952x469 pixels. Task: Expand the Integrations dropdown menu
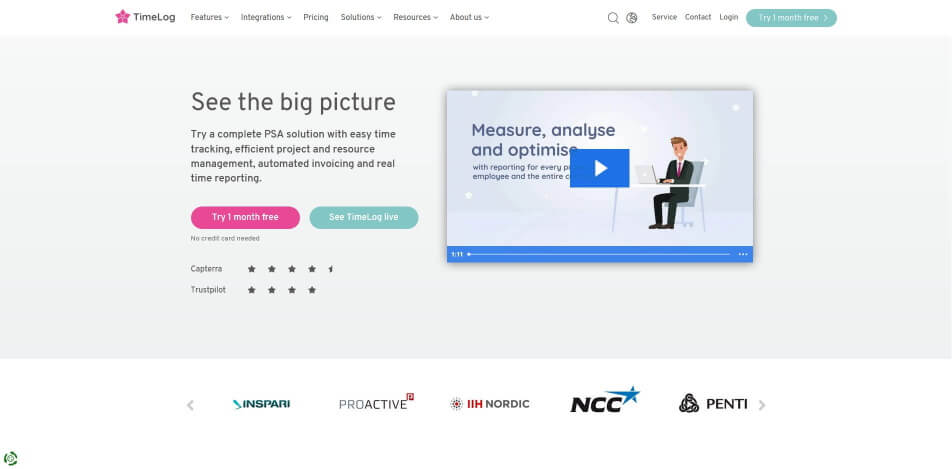(x=266, y=18)
